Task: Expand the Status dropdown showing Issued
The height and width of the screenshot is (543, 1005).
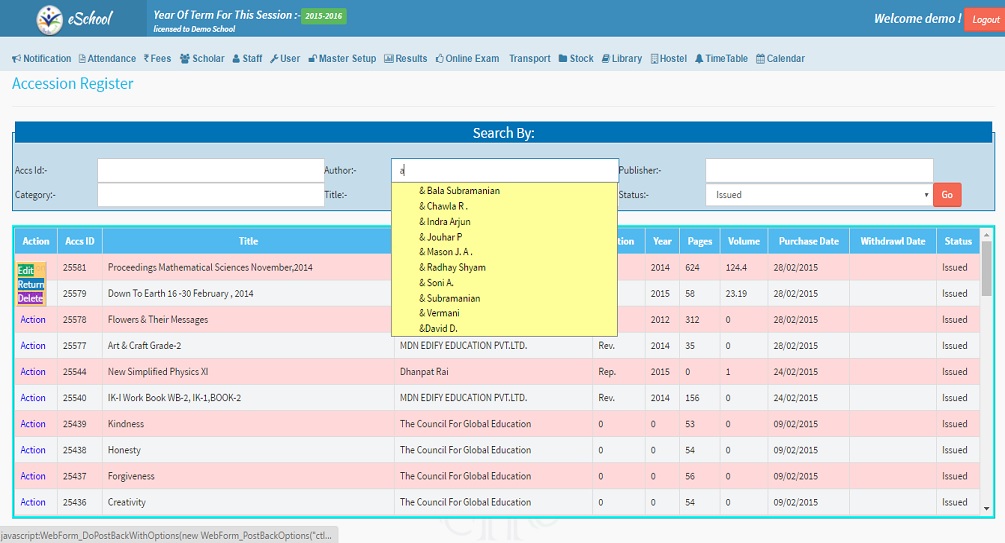Action: pyautogui.click(x=818, y=195)
